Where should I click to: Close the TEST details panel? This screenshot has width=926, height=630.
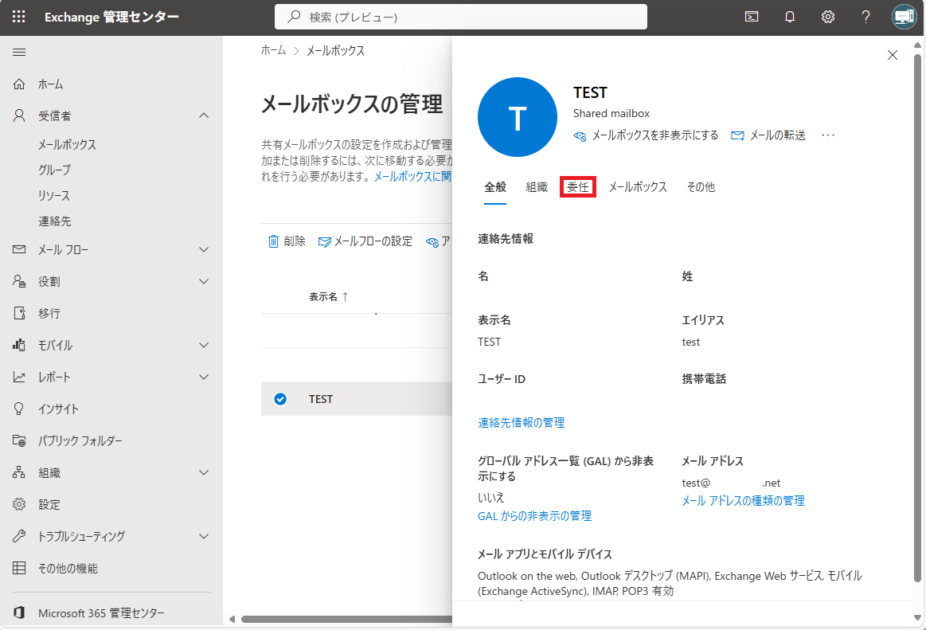coord(892,55)
